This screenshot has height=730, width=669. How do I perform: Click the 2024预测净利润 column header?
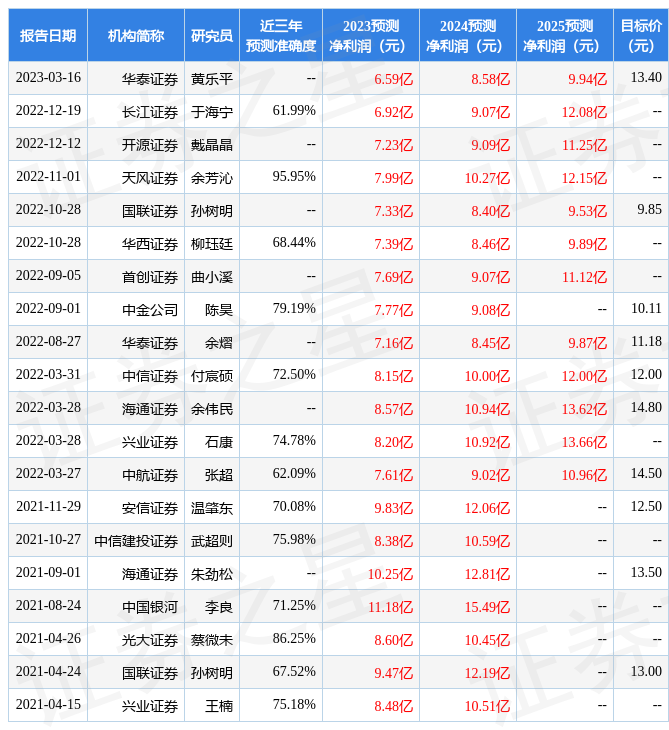tap(468, 35)
